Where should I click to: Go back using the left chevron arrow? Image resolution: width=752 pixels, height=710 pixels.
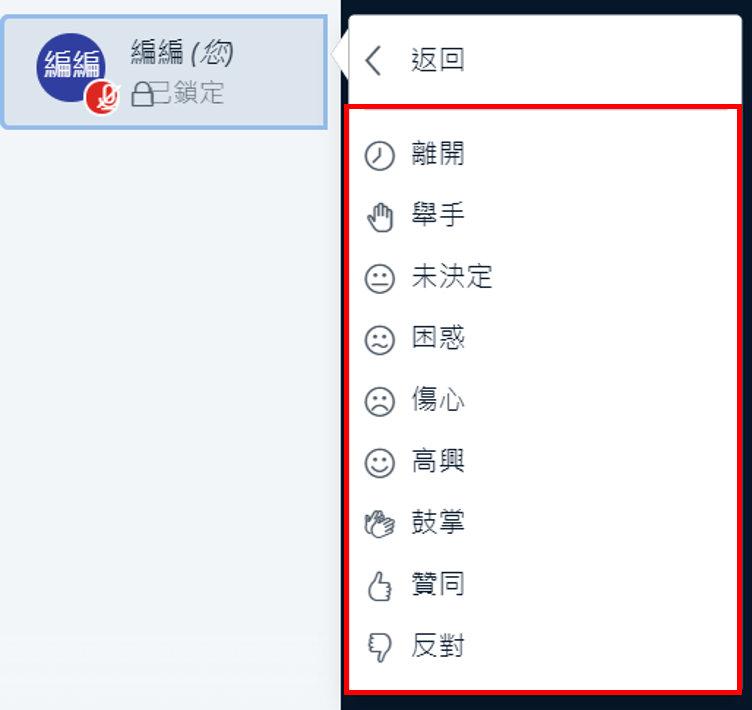(373, 60)
